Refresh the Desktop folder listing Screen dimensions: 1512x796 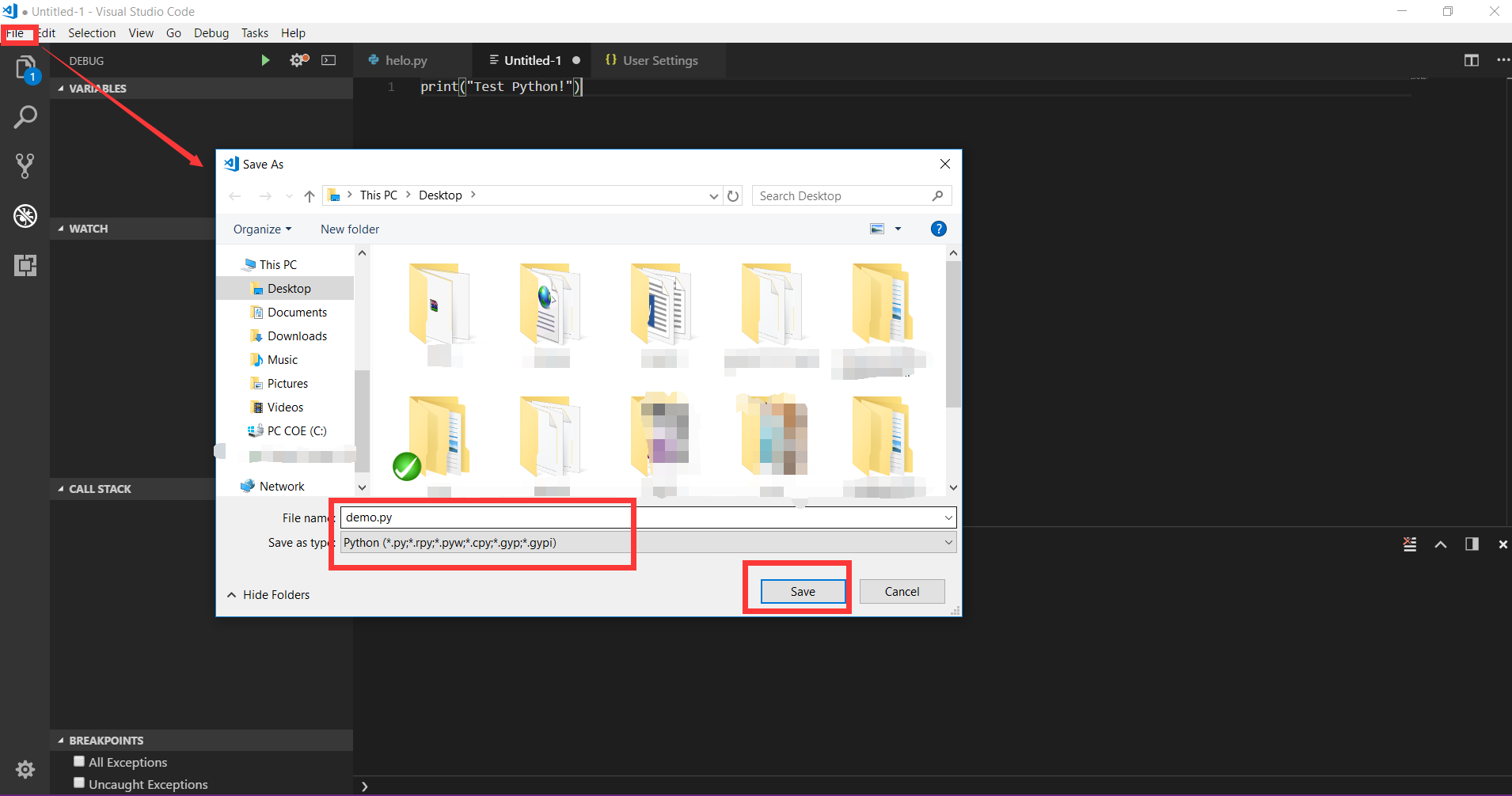pos(734,196)
